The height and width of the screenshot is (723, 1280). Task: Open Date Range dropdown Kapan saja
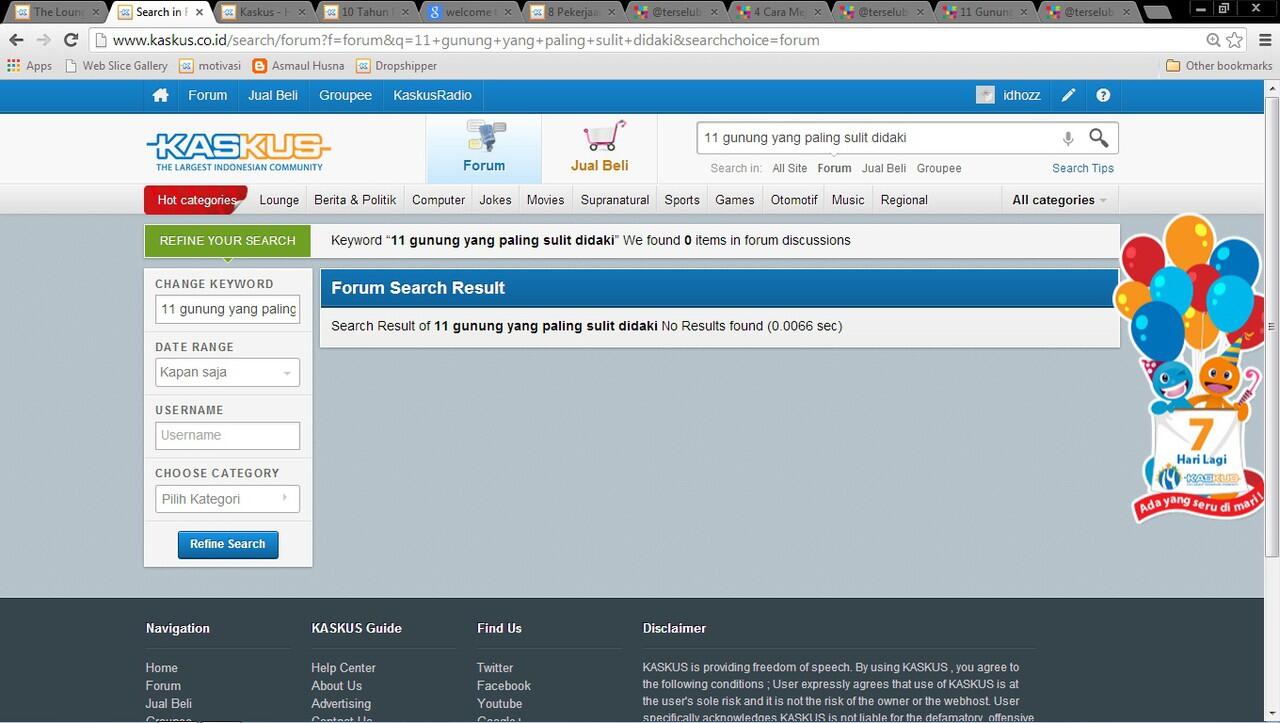(227, 372)
